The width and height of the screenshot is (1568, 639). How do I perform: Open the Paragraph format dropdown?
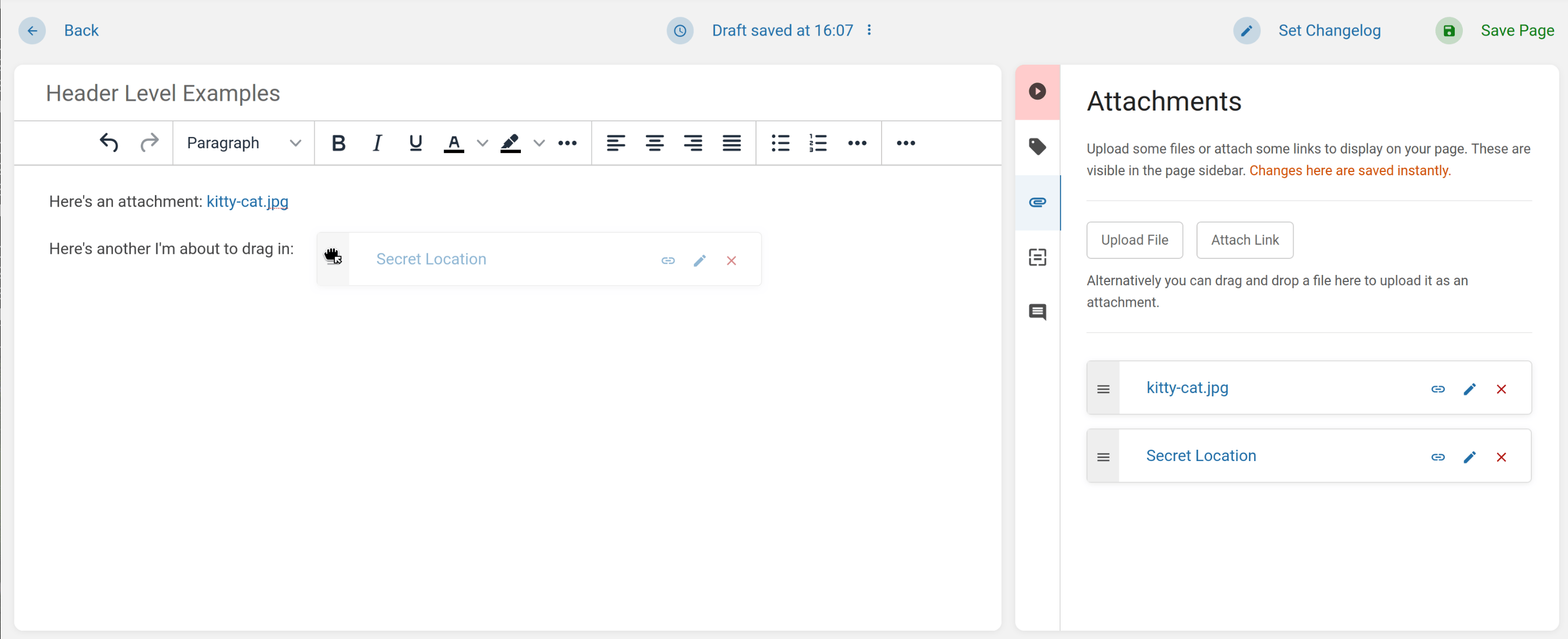(244, 143)
